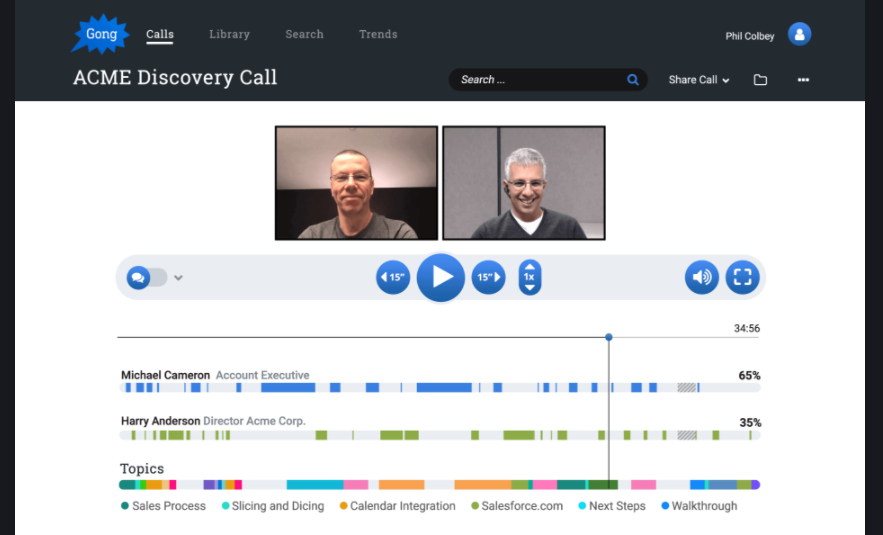Increase playback speed with up arrow
The width and height of the screenshot is (883, 535).
(529, 266)
